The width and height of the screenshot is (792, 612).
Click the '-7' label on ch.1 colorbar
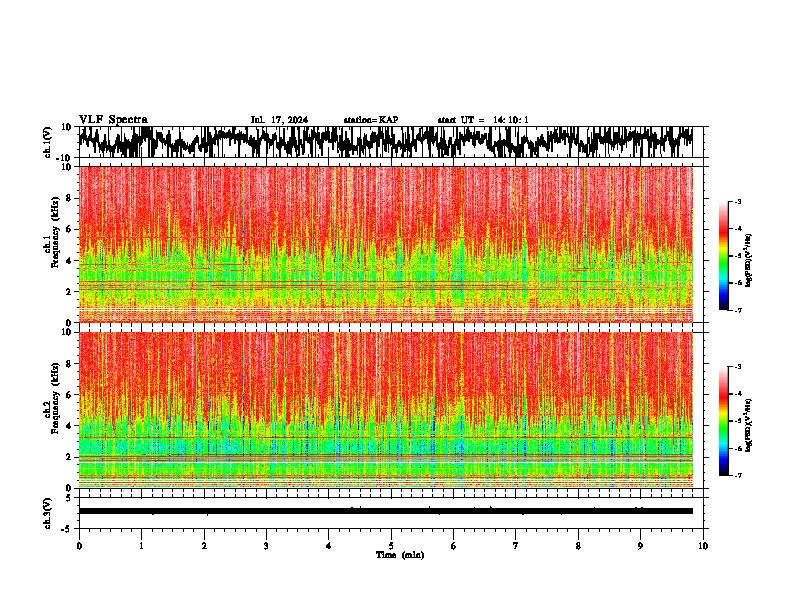[x=737, y=310]
